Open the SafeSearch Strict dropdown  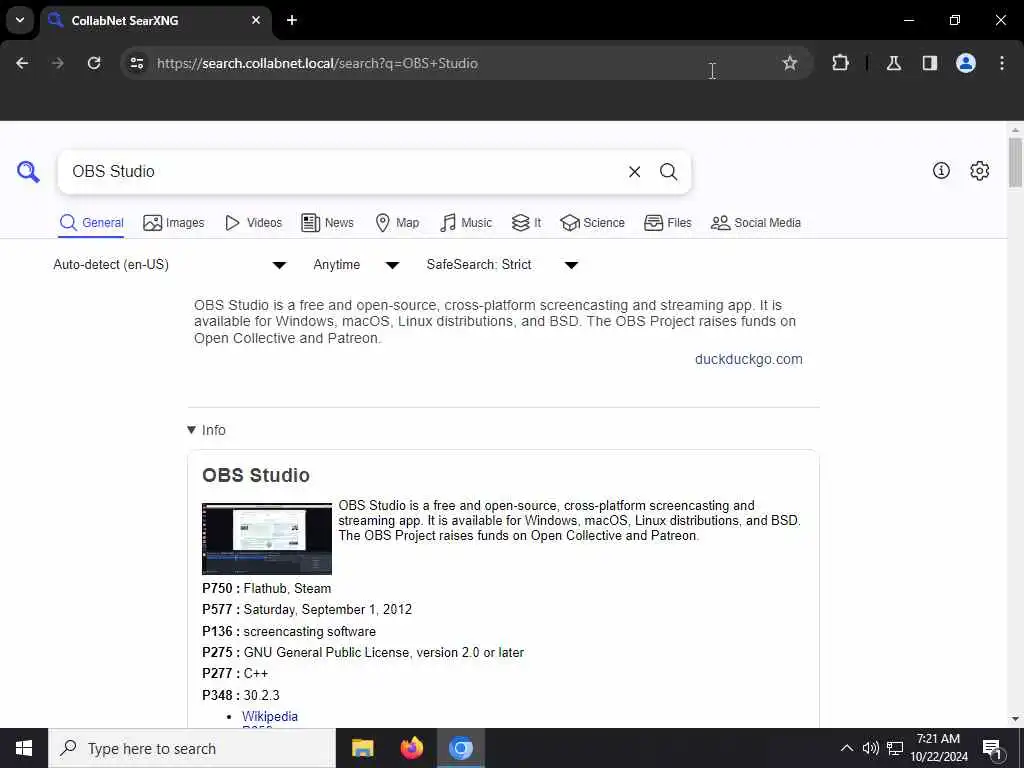(x=502, y=264)
